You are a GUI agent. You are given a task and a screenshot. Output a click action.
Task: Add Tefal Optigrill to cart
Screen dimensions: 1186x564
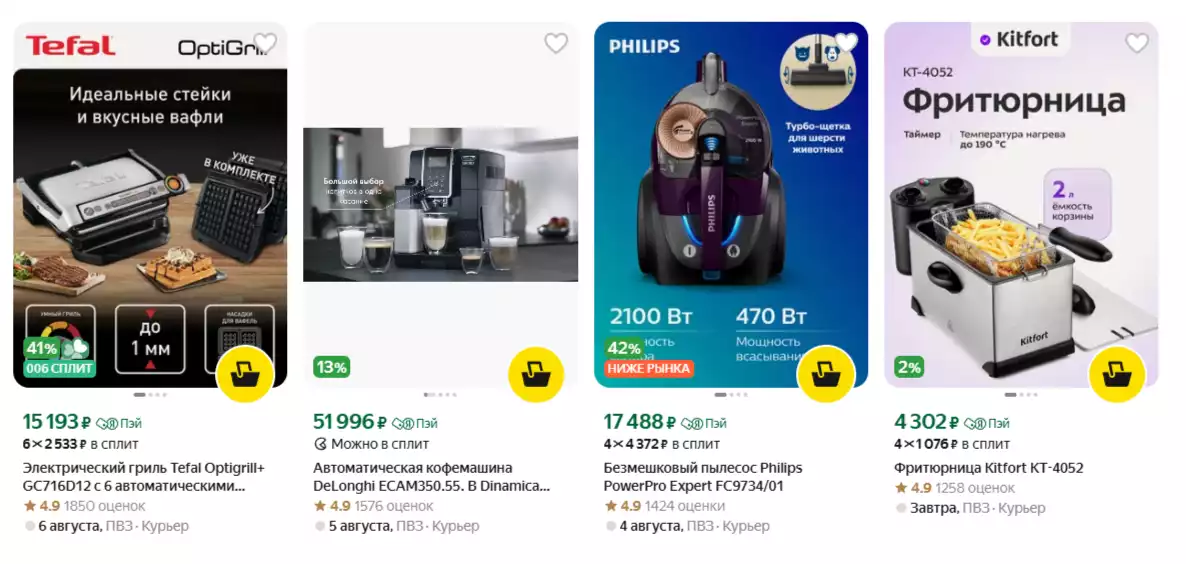[245, 373]
